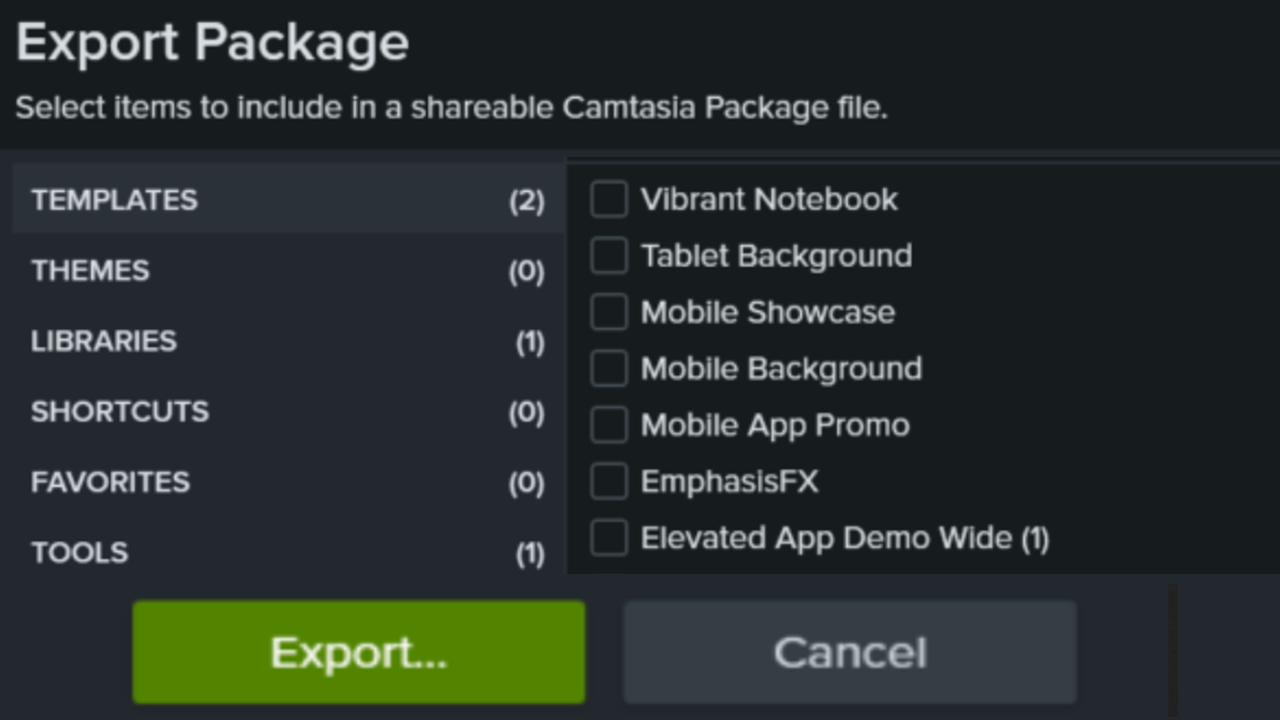Enable the Mobile Showcase checkbox
Image resolution: width=1280 pixels, height=720 pixels.
(609, 311)
